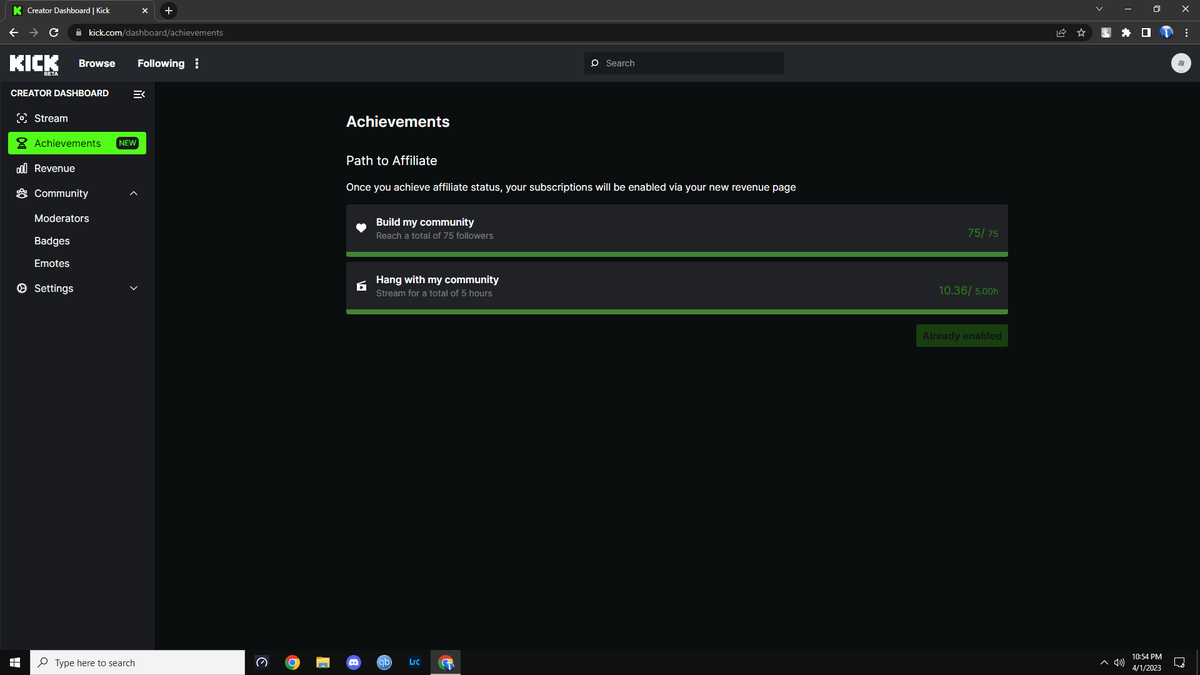Open the three-dot menu next to Following

click(x=196, y=63)
